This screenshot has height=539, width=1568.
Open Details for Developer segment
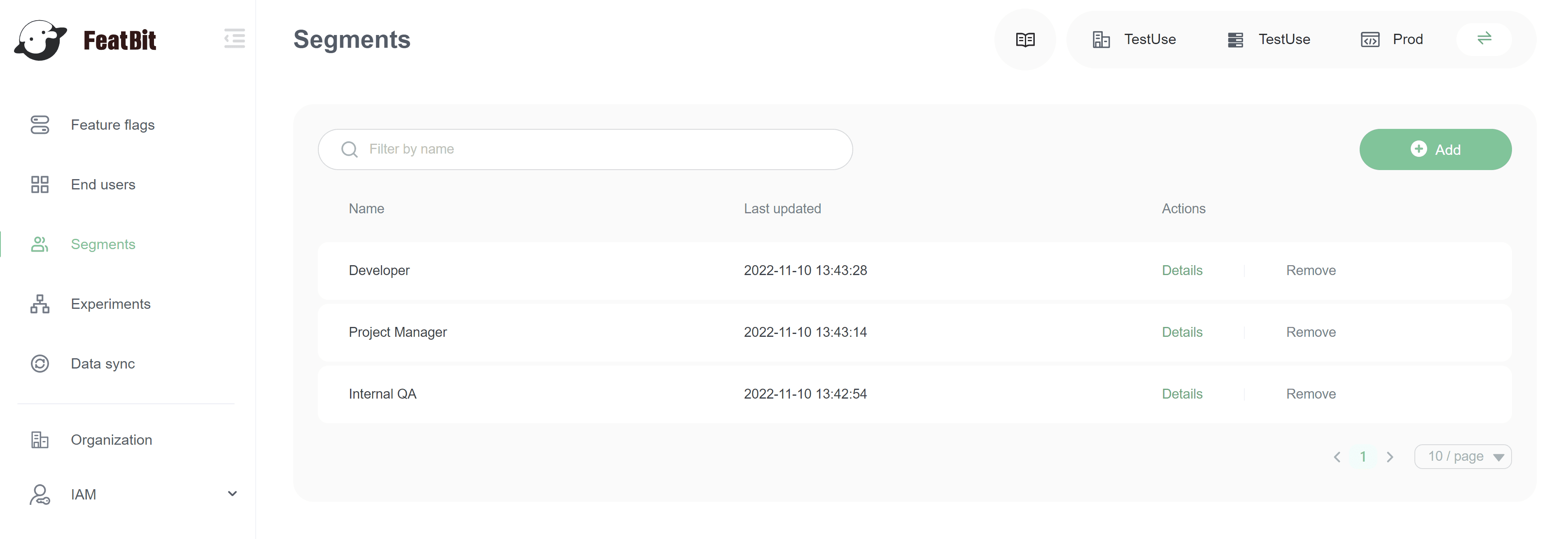click(x=1181, y=270)
